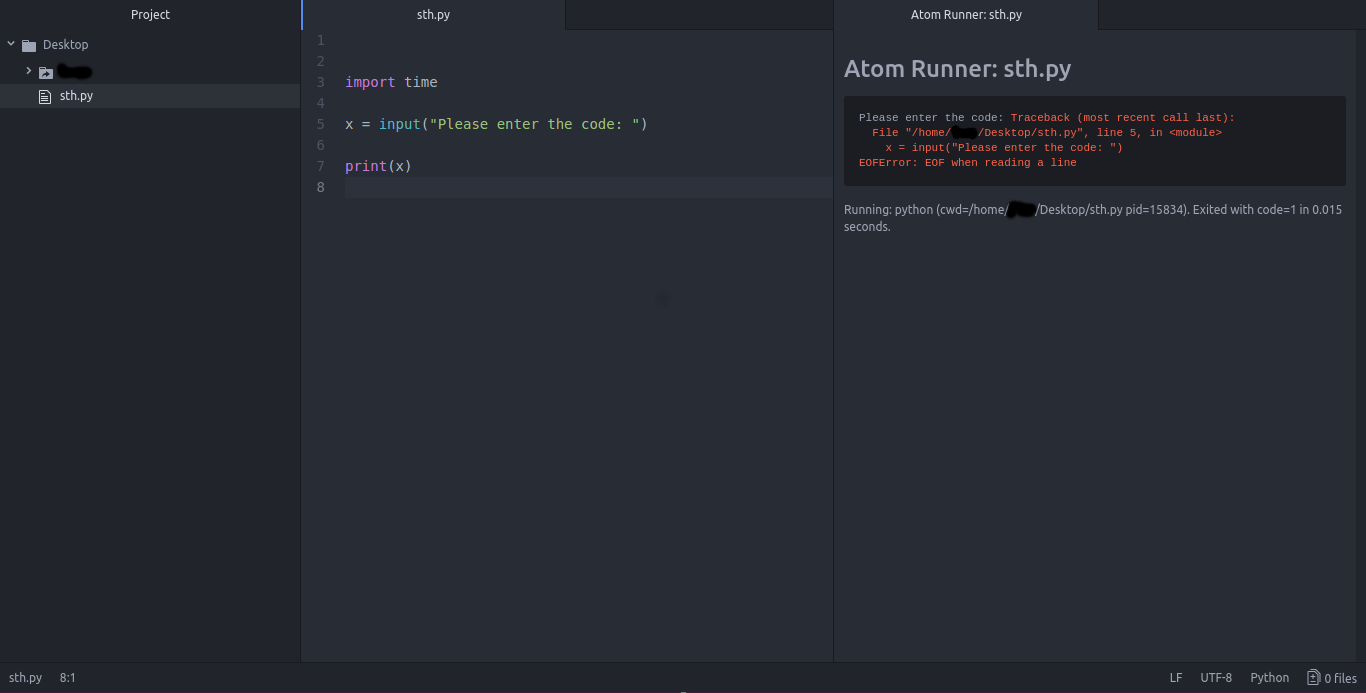This screenshot has width=1366, height=693.
Task: Open the UTF-8 encoding selector
Action: 1216,677
